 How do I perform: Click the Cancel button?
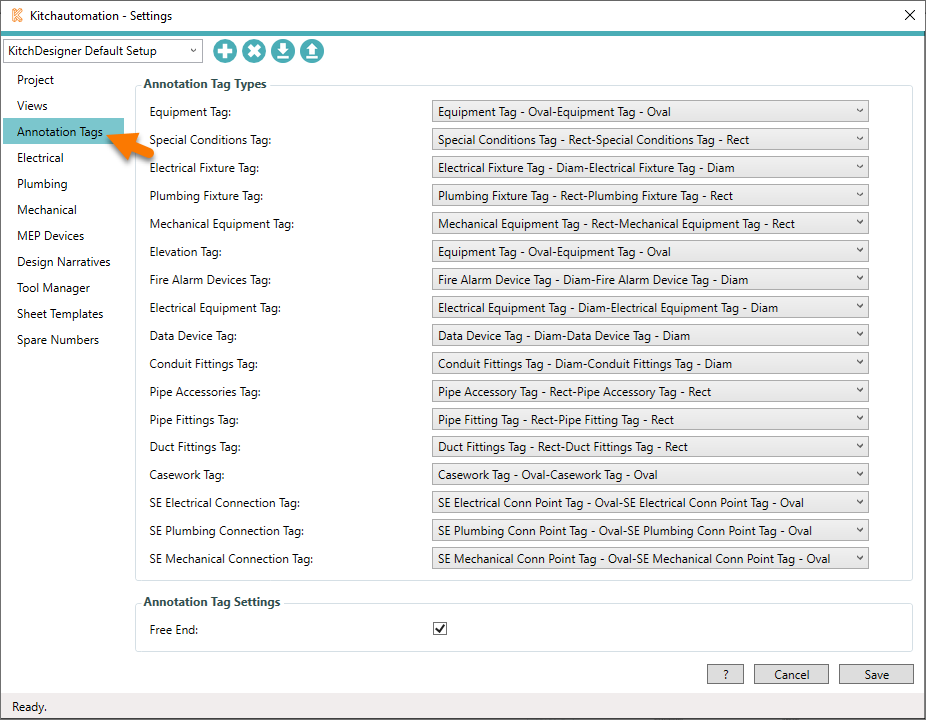(x=791, y=674)
